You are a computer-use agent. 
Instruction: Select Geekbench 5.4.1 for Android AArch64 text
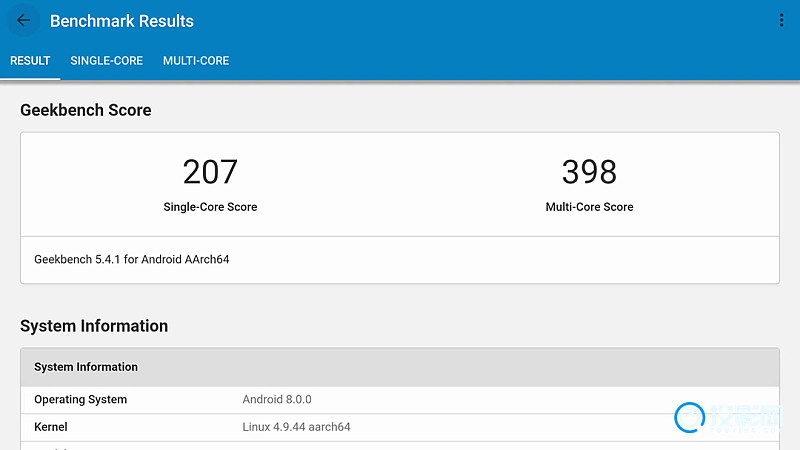[x=132, y=259]
